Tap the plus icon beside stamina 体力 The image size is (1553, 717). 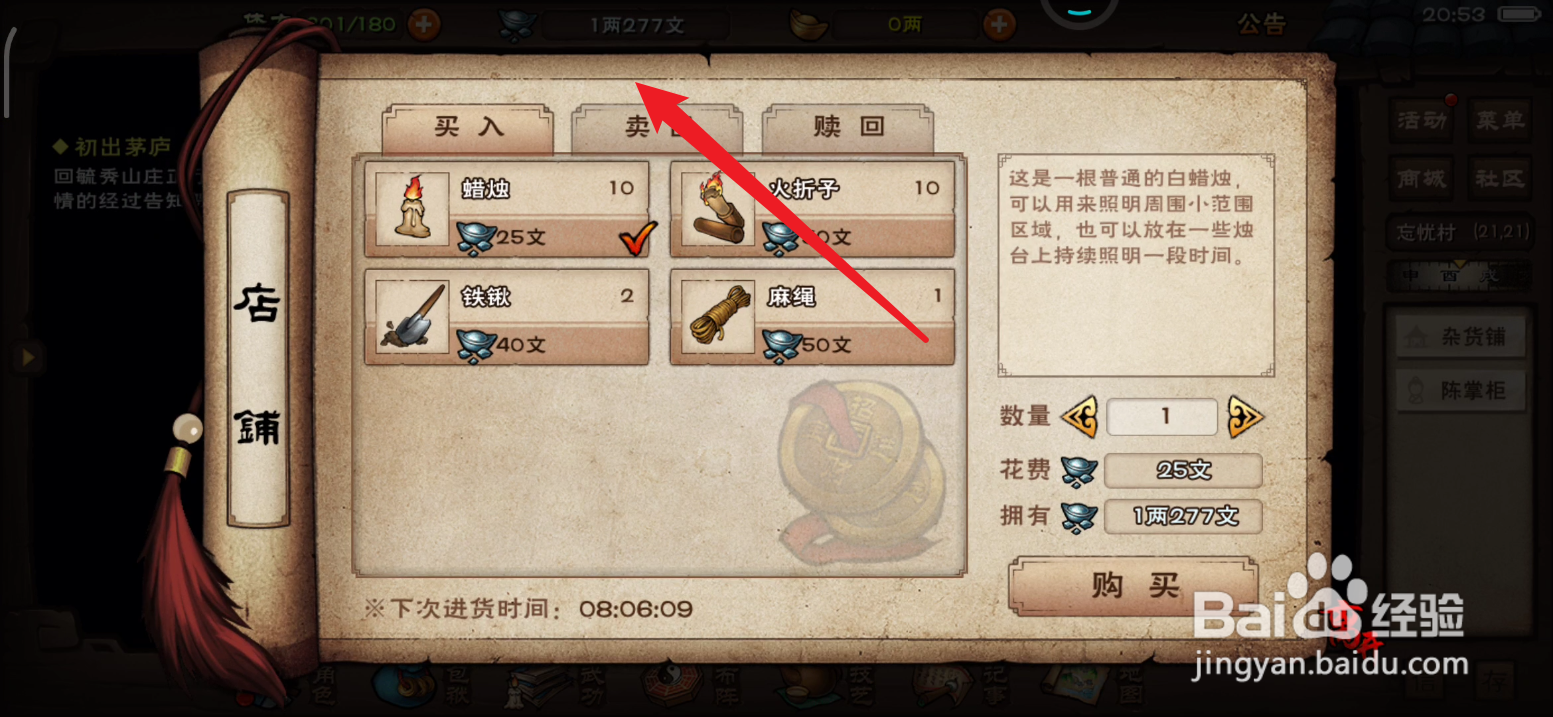pos(424,24)
